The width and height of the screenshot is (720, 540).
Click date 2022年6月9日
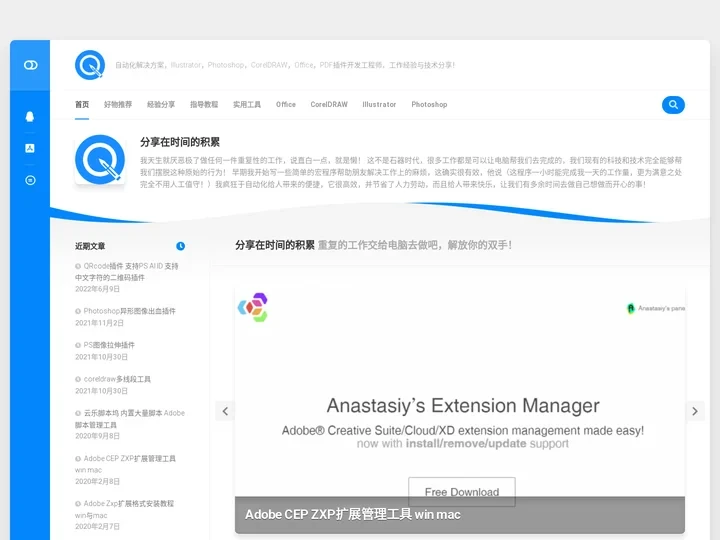[x=97, y=289]
